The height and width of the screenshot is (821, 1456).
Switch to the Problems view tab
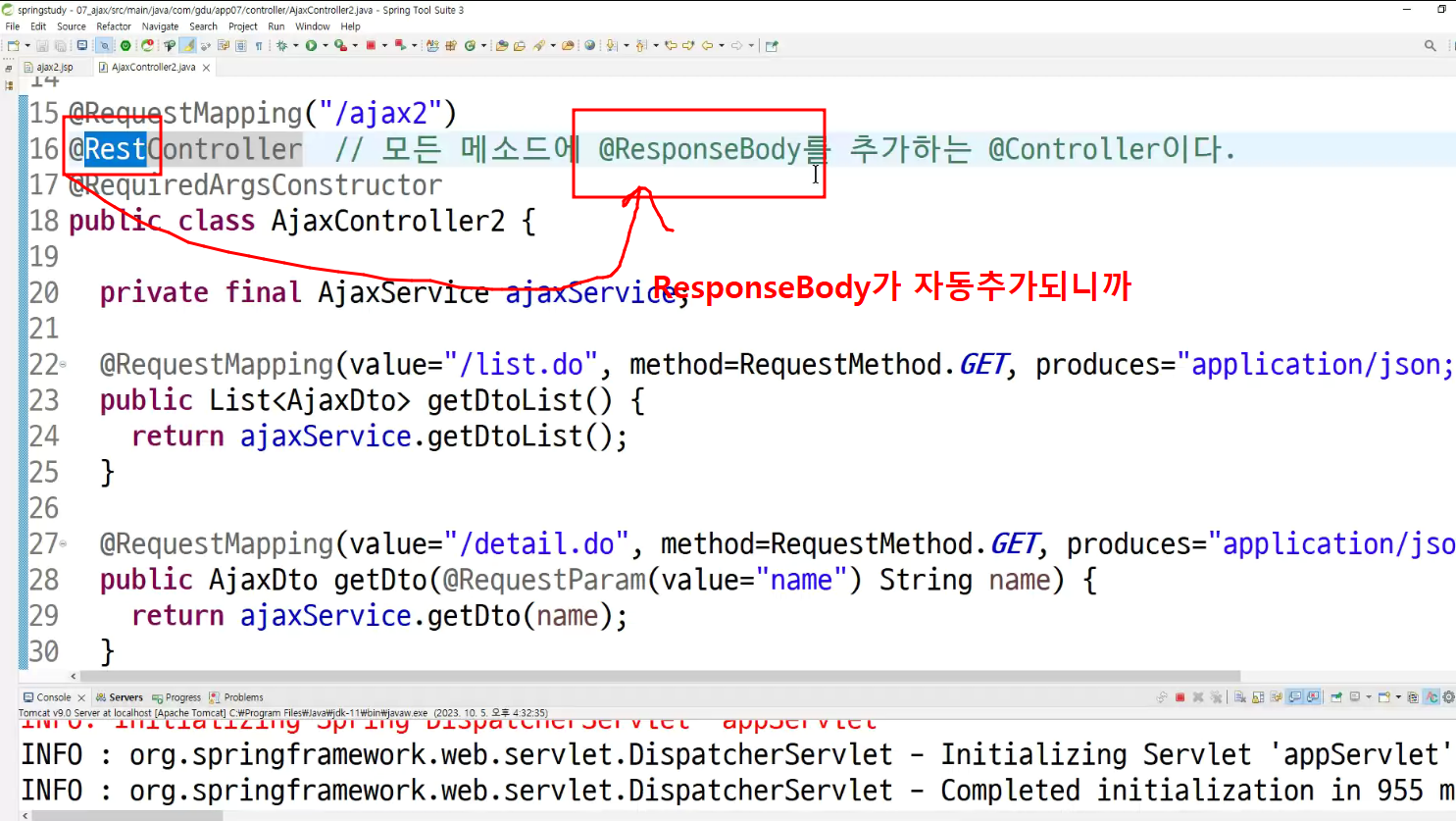click(236, 697)
